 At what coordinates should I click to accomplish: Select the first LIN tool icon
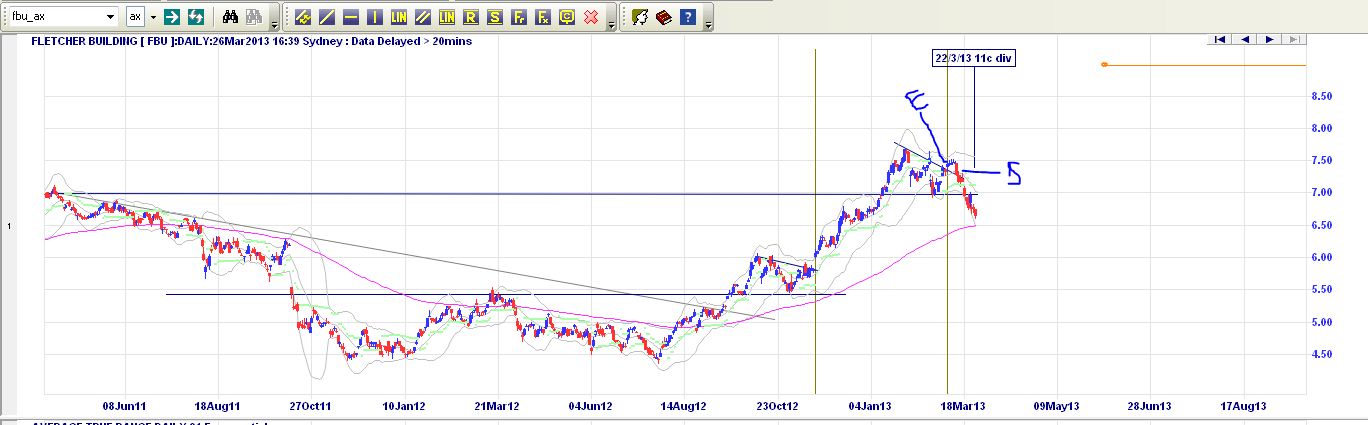click(399, 17)
